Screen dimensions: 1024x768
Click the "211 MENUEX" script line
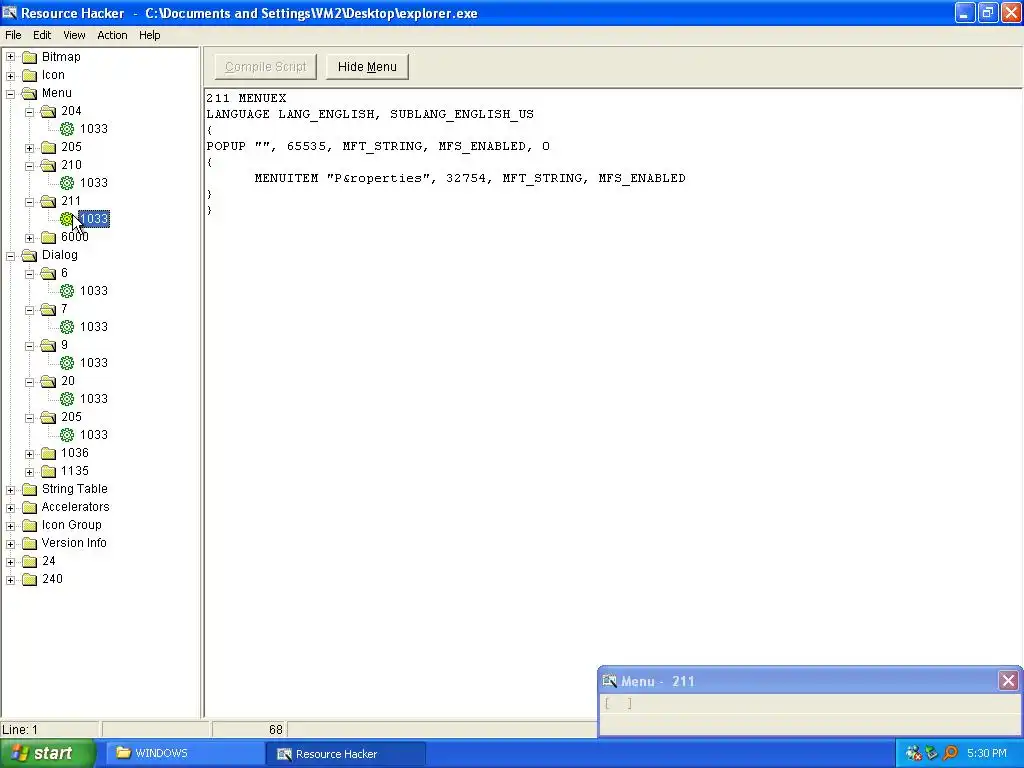pos(246,99)
